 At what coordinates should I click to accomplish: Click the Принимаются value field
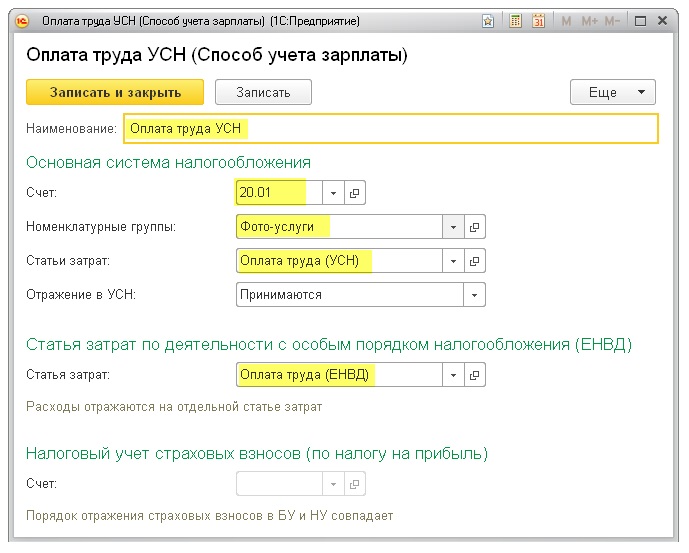point(350,295)
